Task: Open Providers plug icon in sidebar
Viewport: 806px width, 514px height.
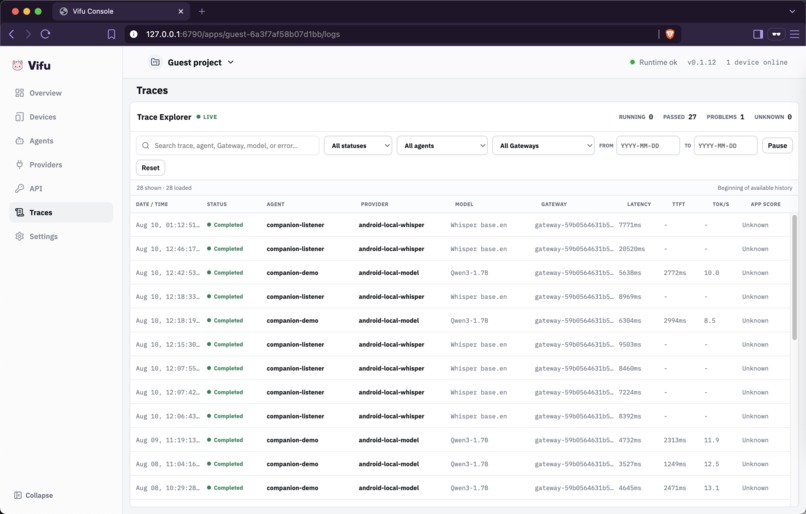Action: point(20,164)
